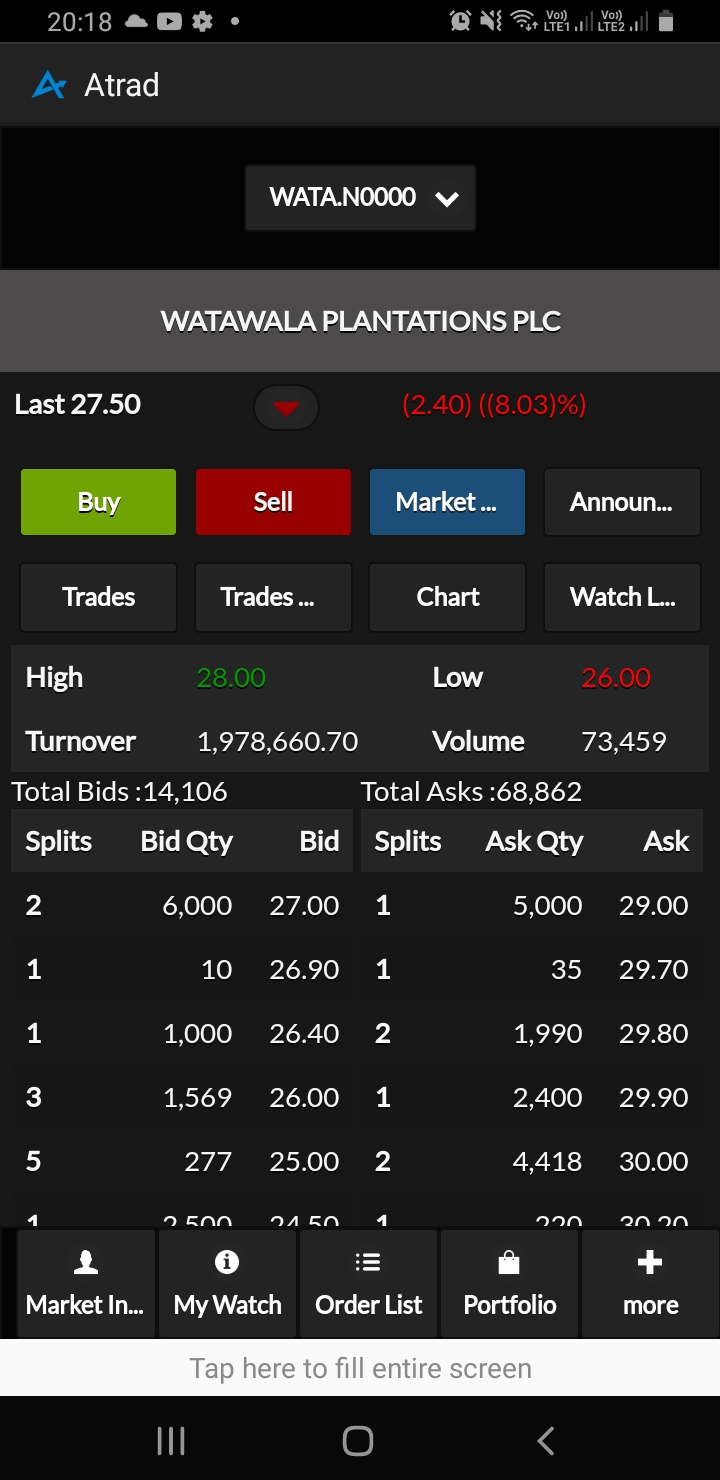Select the bid row at 27.00
The width and height of the screenshot is (720, 1480).
[182, 905]
